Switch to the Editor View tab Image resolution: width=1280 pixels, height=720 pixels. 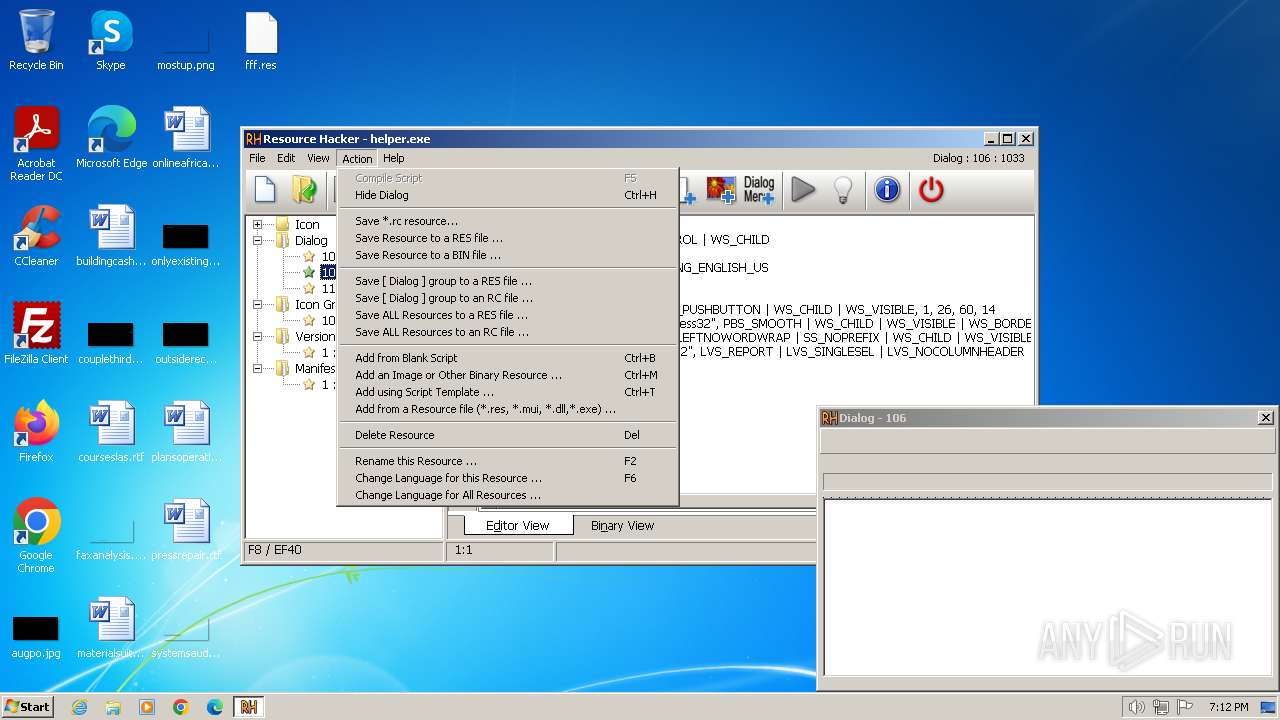click(x=518, y=525)
